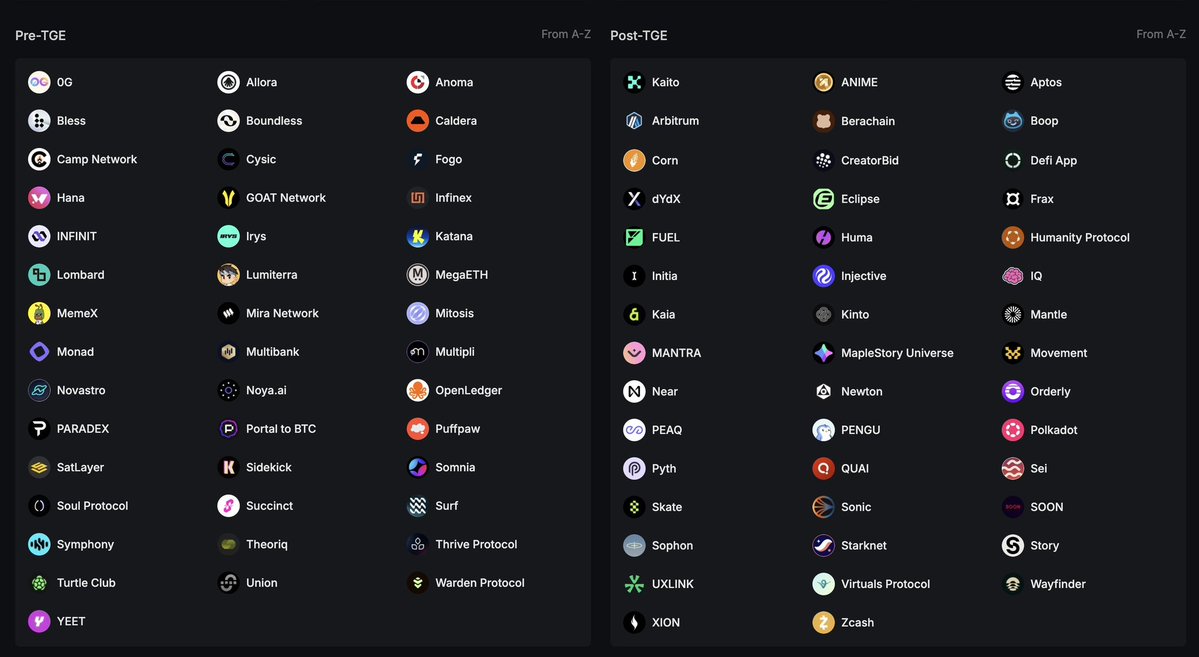Image resolution: width=1199 pixels, height=657 pixels.
Task: Click the Zcash gold icon
Action: pyautogui.click(x=824, y=623)
